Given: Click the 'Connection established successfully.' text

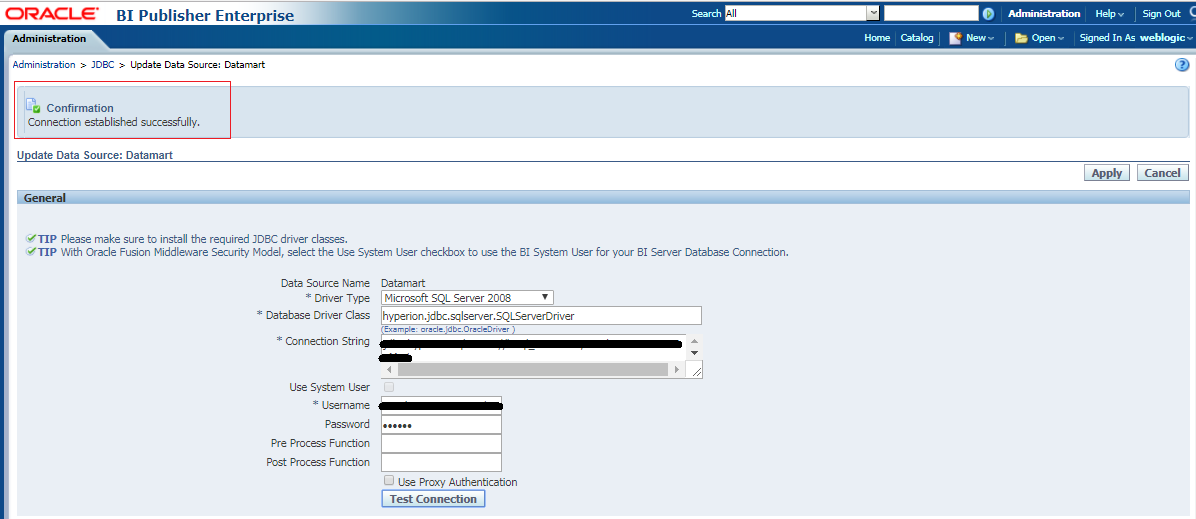Looking at the screenshot, I should (114, 121).
